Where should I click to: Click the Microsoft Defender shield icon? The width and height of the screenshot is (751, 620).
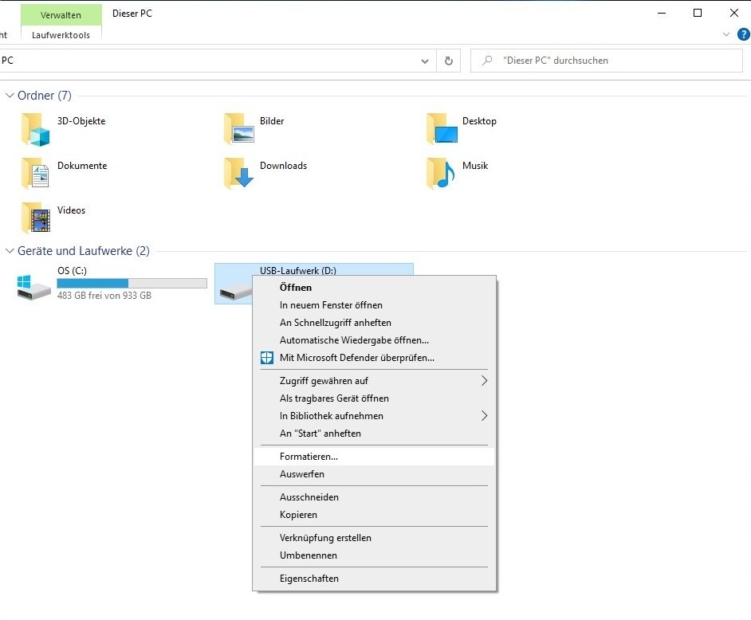point(267,358)
